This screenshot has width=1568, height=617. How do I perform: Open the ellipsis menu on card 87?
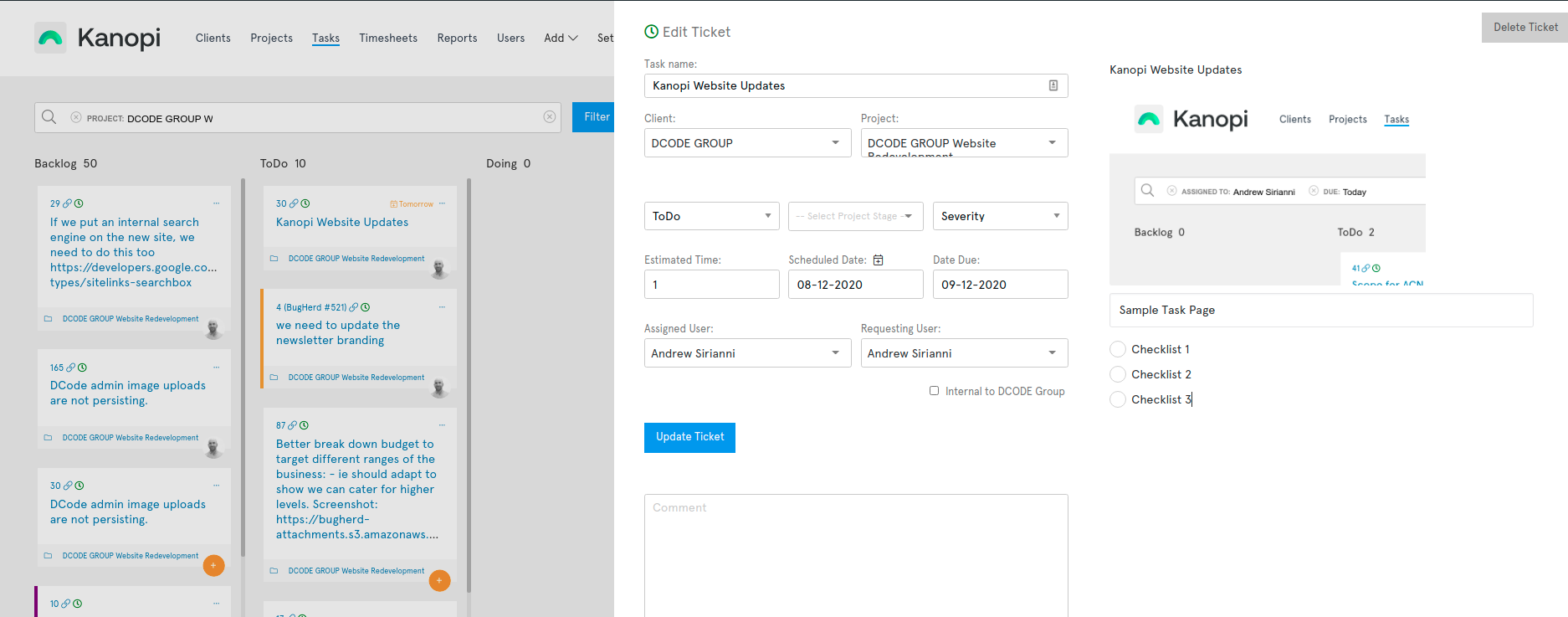[442, 425]
